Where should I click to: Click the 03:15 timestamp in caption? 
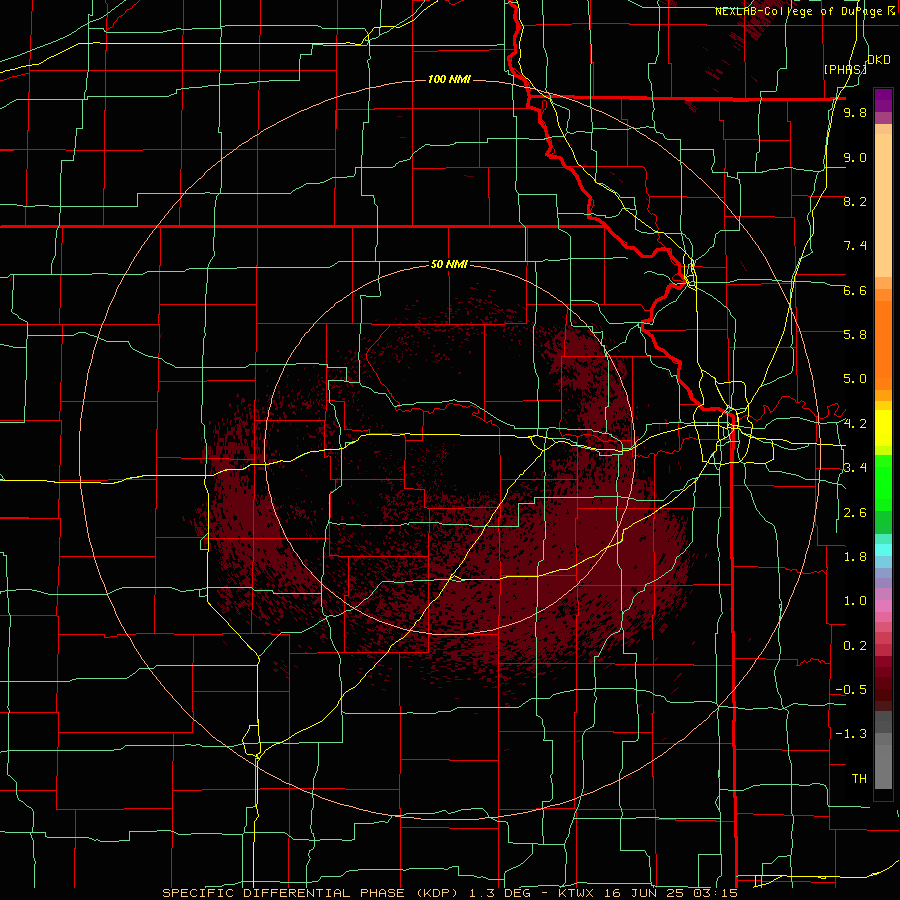pyautogui.click(x=718, y=893)
